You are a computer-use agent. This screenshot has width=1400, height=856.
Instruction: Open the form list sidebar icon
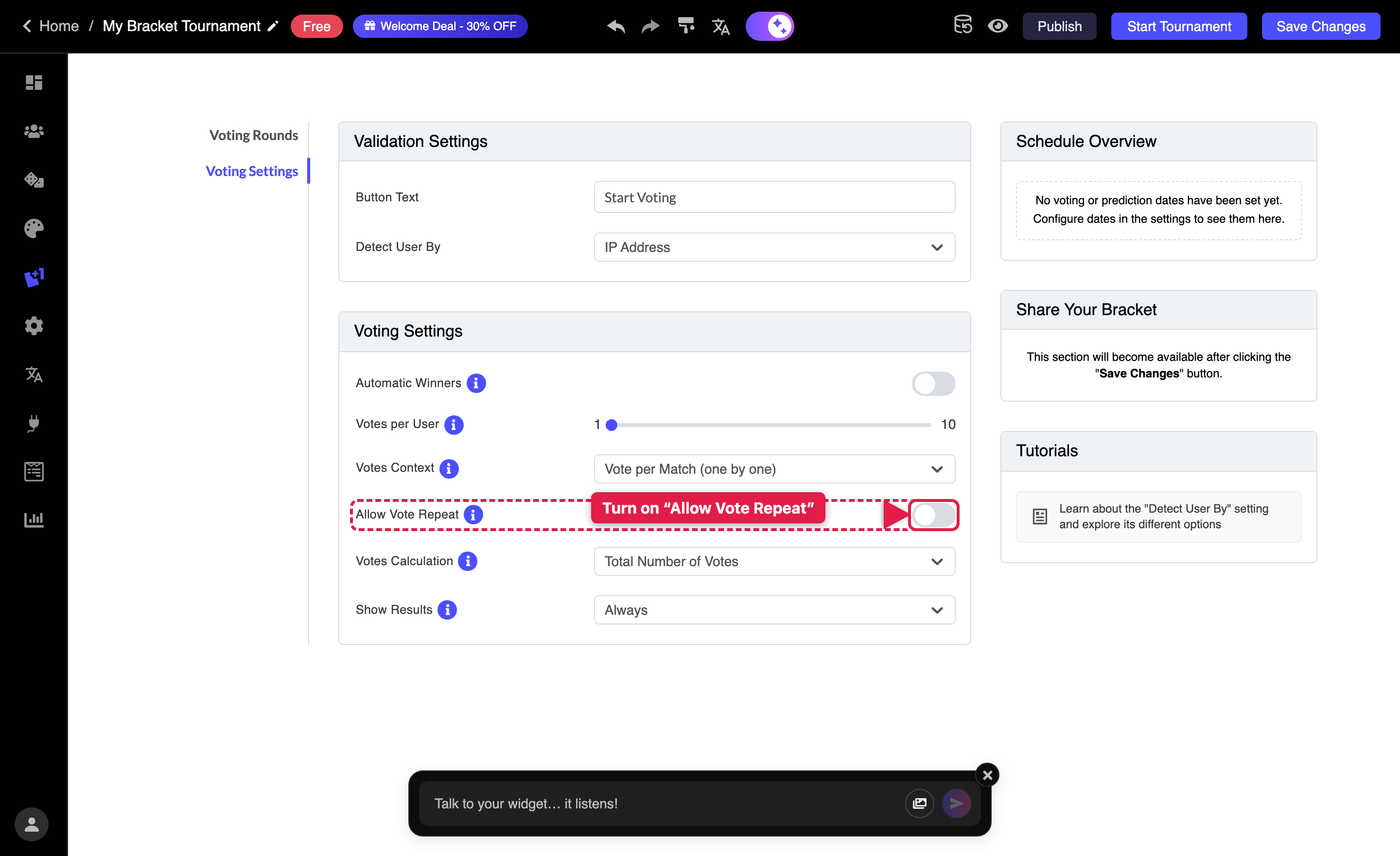tap(34, 471)
